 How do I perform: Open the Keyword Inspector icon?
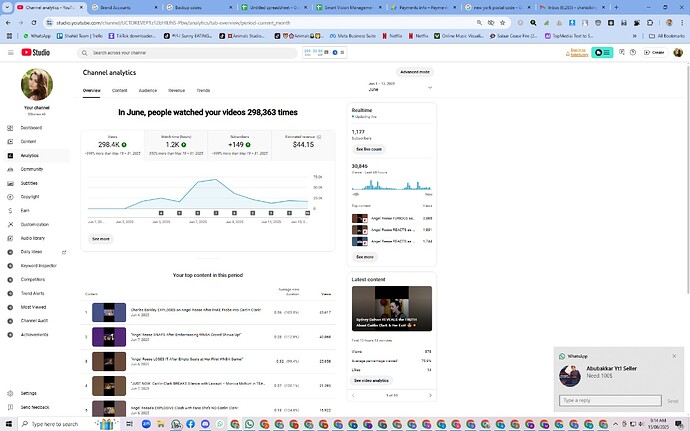(x=10, y=266)
